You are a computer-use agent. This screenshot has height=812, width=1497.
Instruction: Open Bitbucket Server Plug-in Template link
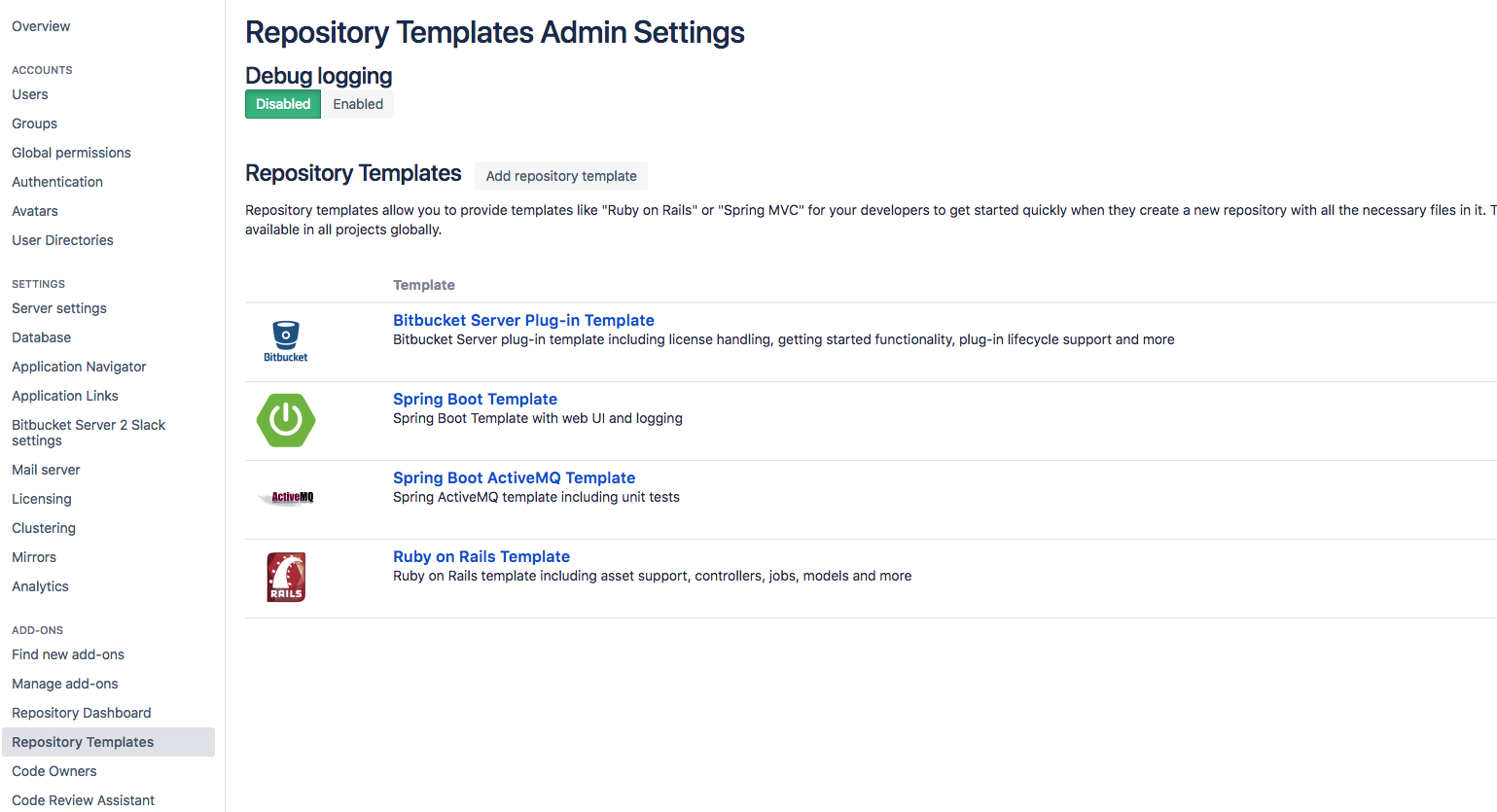[x=523, y=320]
